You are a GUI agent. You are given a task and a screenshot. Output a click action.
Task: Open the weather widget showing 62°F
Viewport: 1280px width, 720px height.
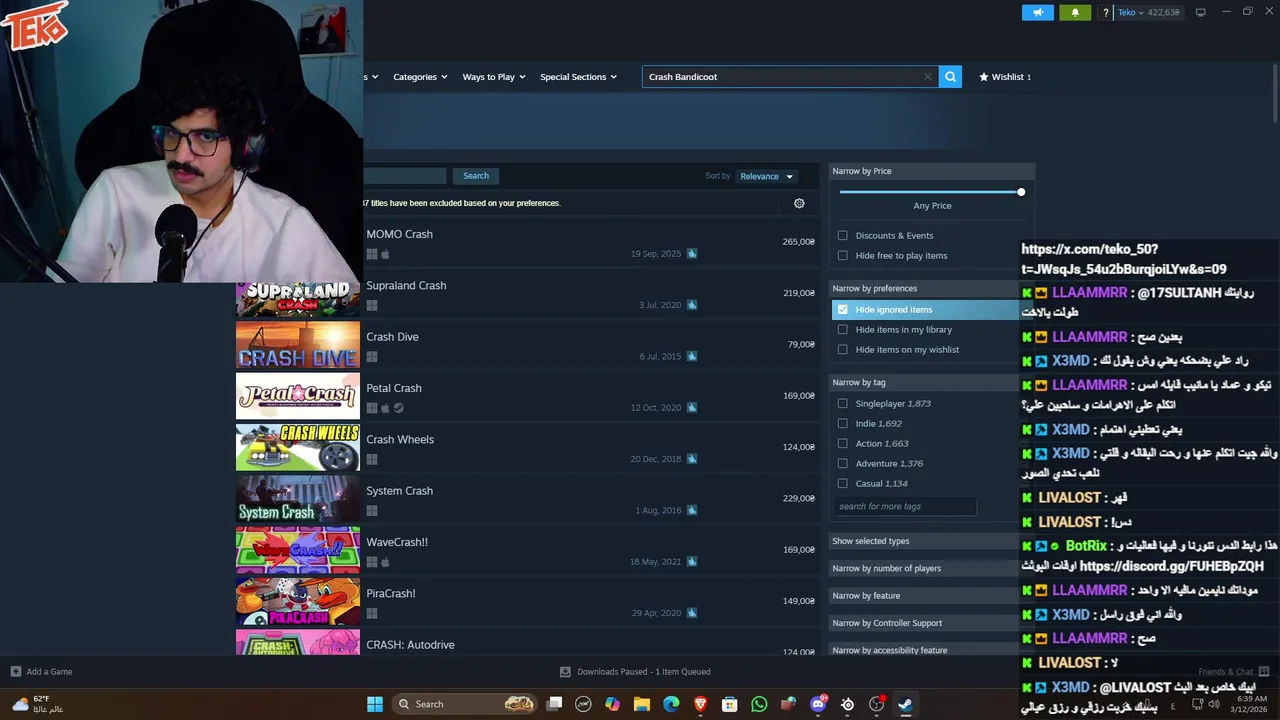pos(38,704)
